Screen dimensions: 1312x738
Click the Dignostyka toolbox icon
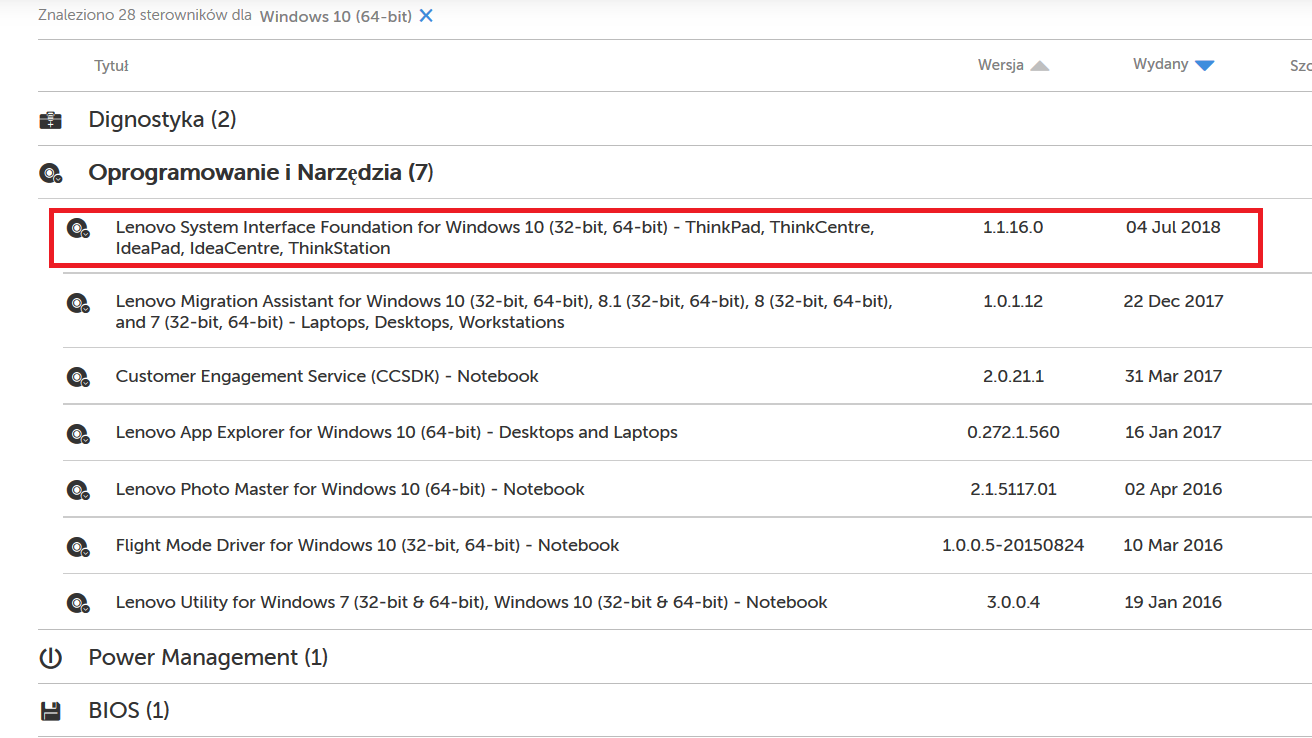50,120
